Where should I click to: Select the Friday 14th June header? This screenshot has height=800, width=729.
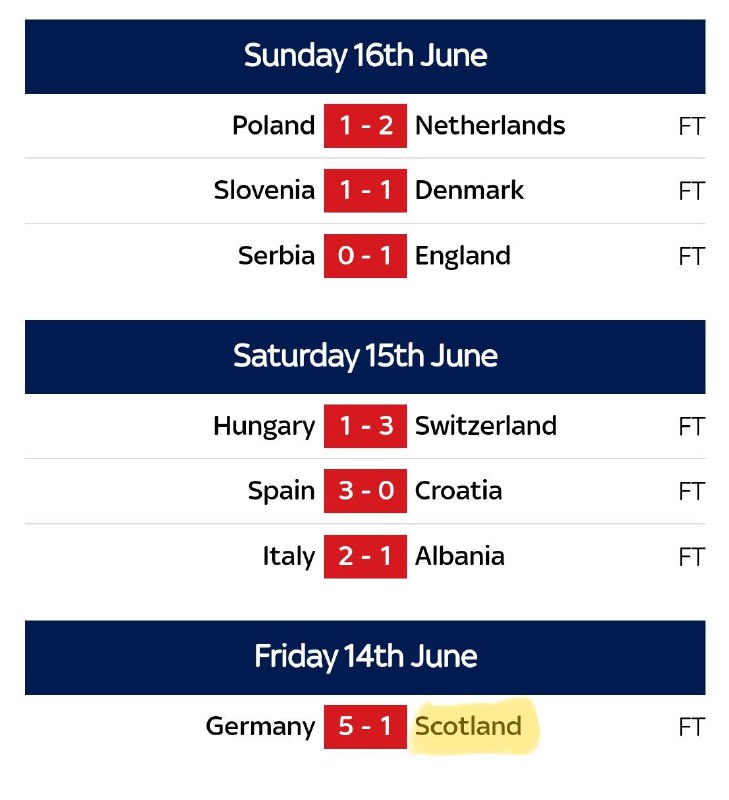[365, 658]
